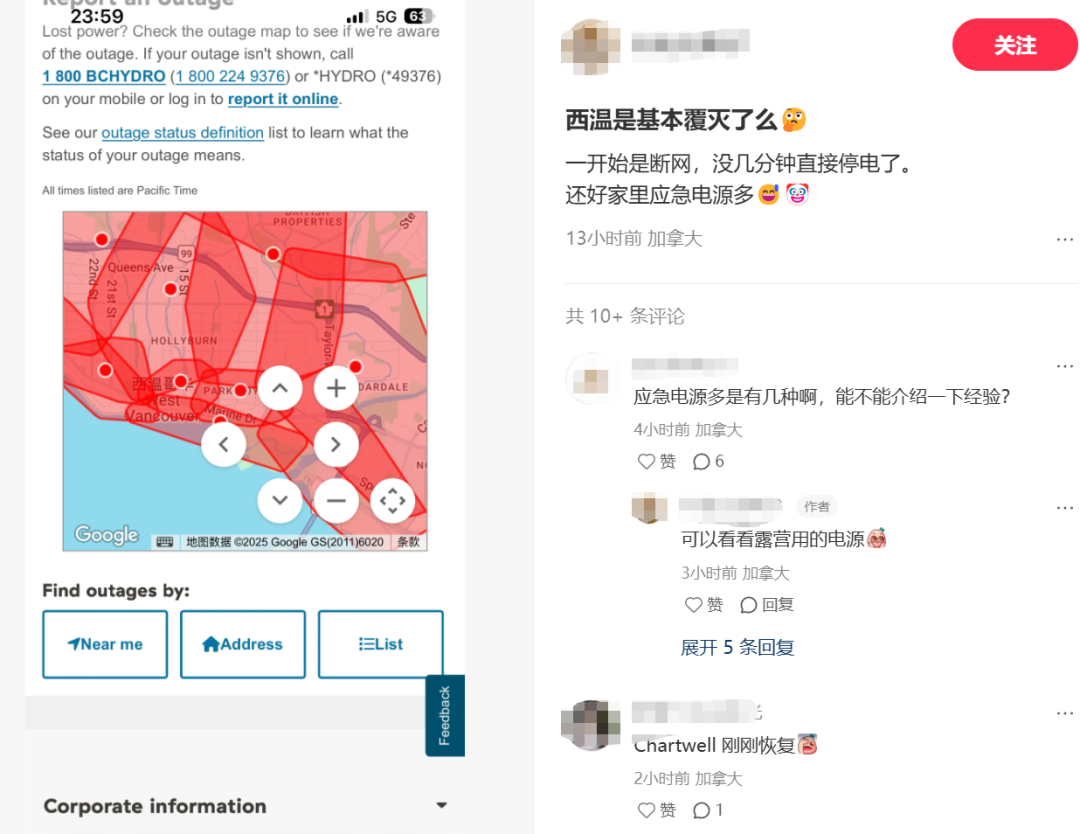Image resolution: width=1080 pixels, height=834 pixels.
Task: Pan the outage map left
Action: 223,445
